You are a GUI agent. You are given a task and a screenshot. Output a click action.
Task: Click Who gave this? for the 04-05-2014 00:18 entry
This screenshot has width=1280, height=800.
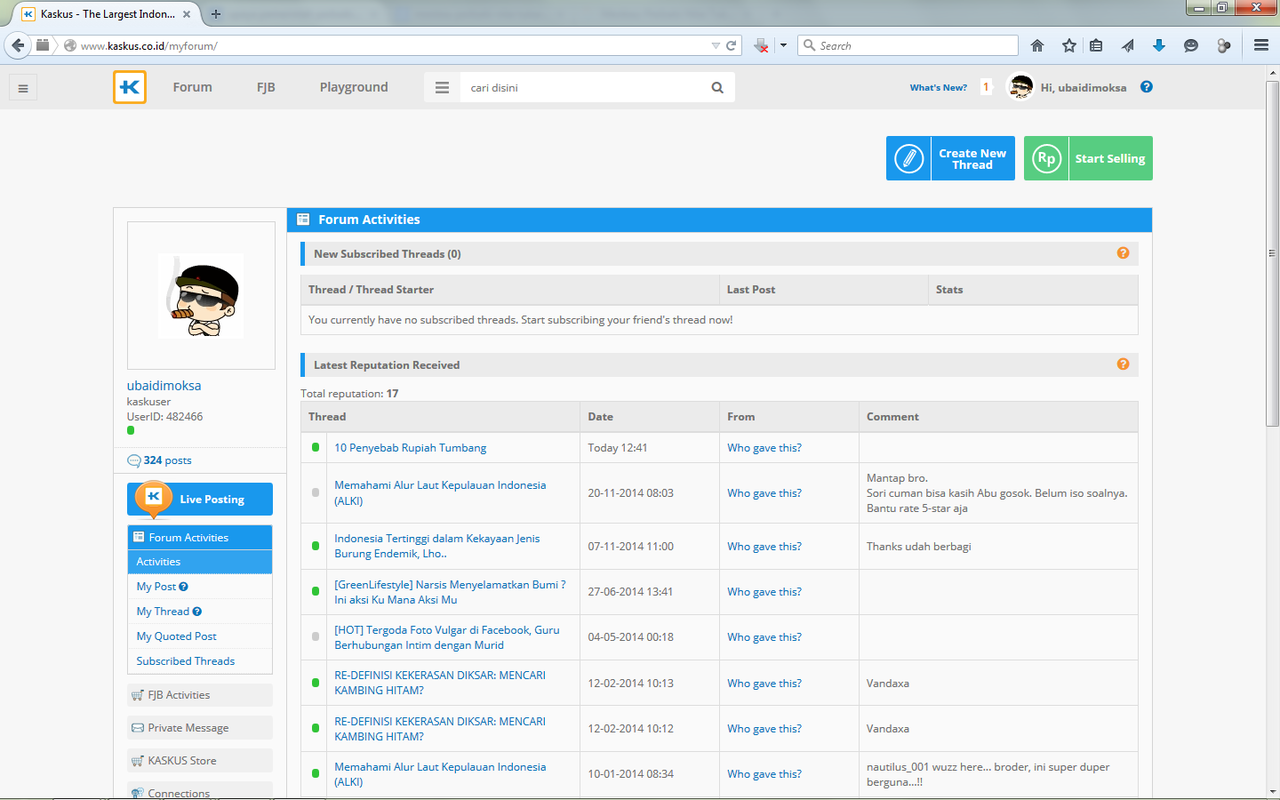764,637
